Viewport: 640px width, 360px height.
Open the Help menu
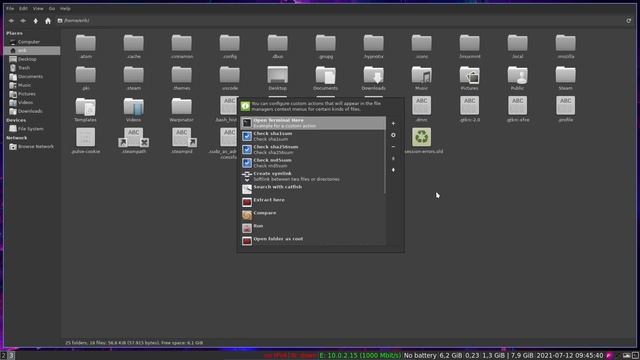(x=65, y=9)
